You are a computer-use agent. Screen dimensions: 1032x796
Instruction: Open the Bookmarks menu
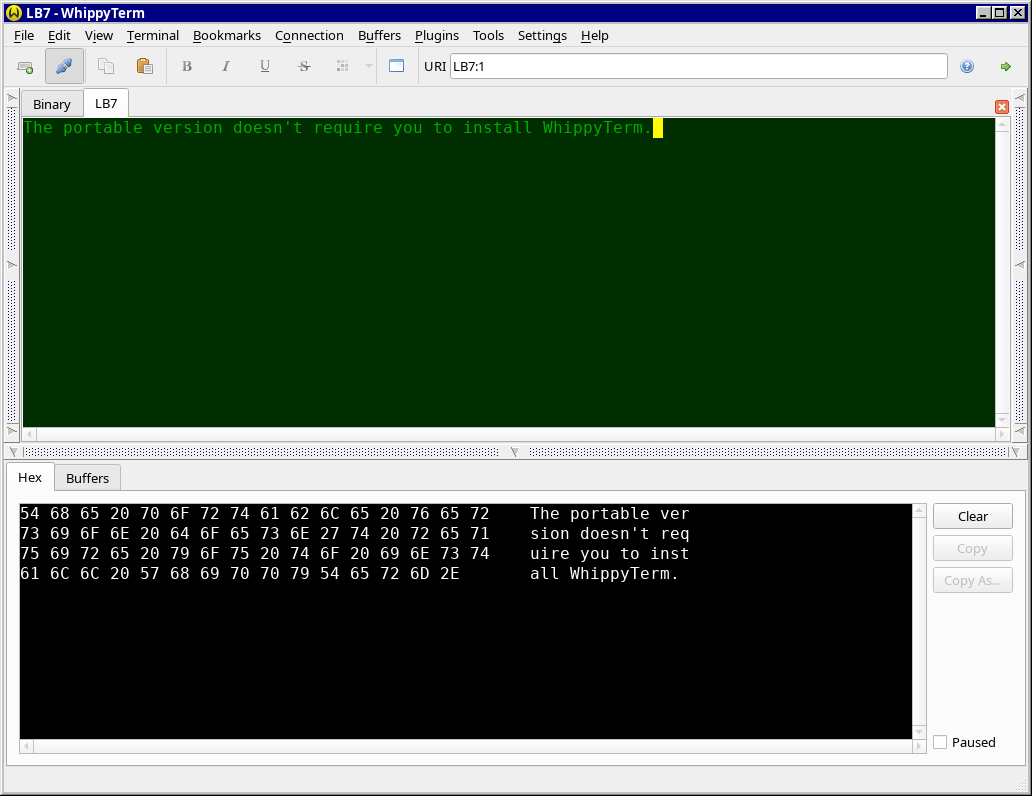pos(226,35)
